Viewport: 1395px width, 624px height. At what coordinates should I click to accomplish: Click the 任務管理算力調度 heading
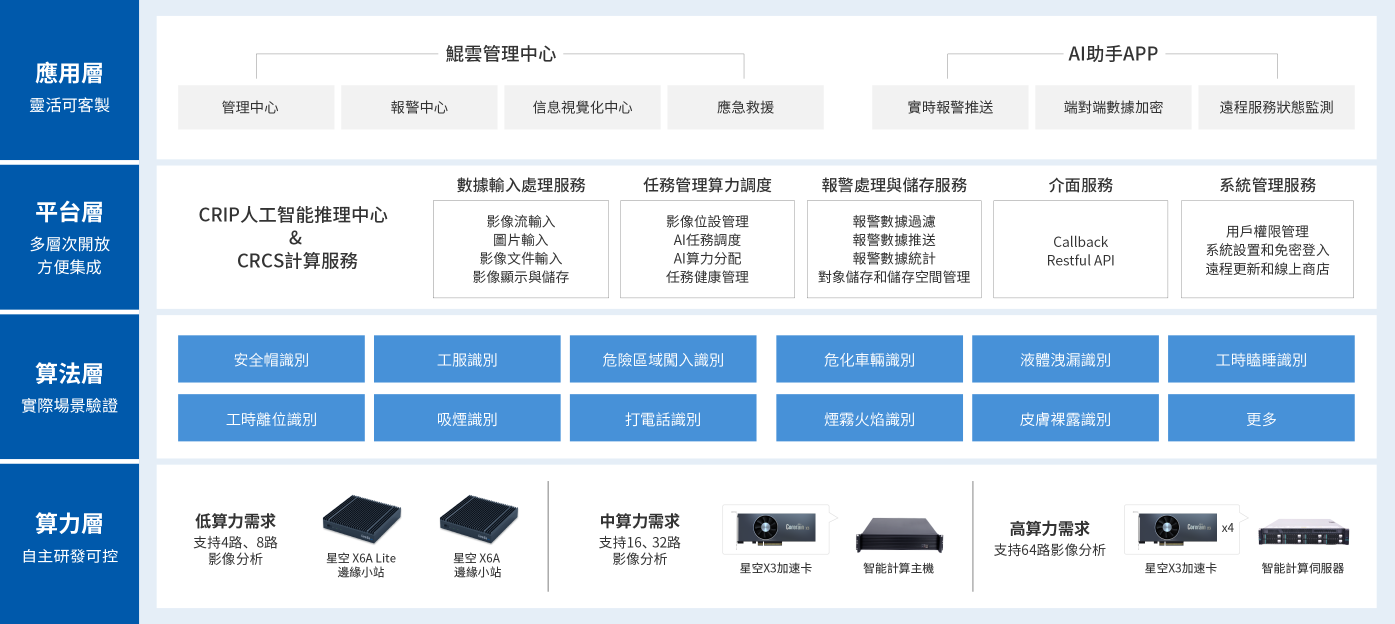708,185
